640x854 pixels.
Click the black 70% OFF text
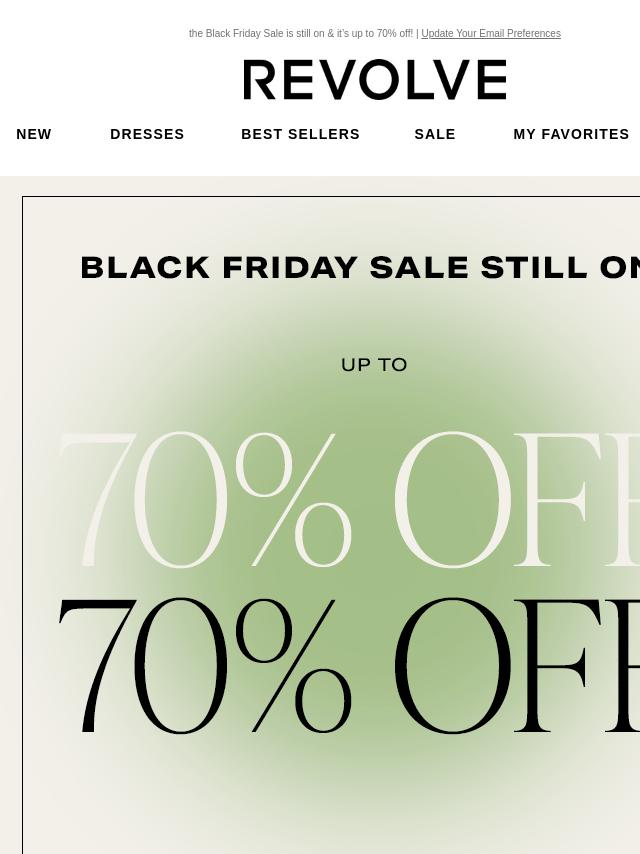(x=349, y=666)
